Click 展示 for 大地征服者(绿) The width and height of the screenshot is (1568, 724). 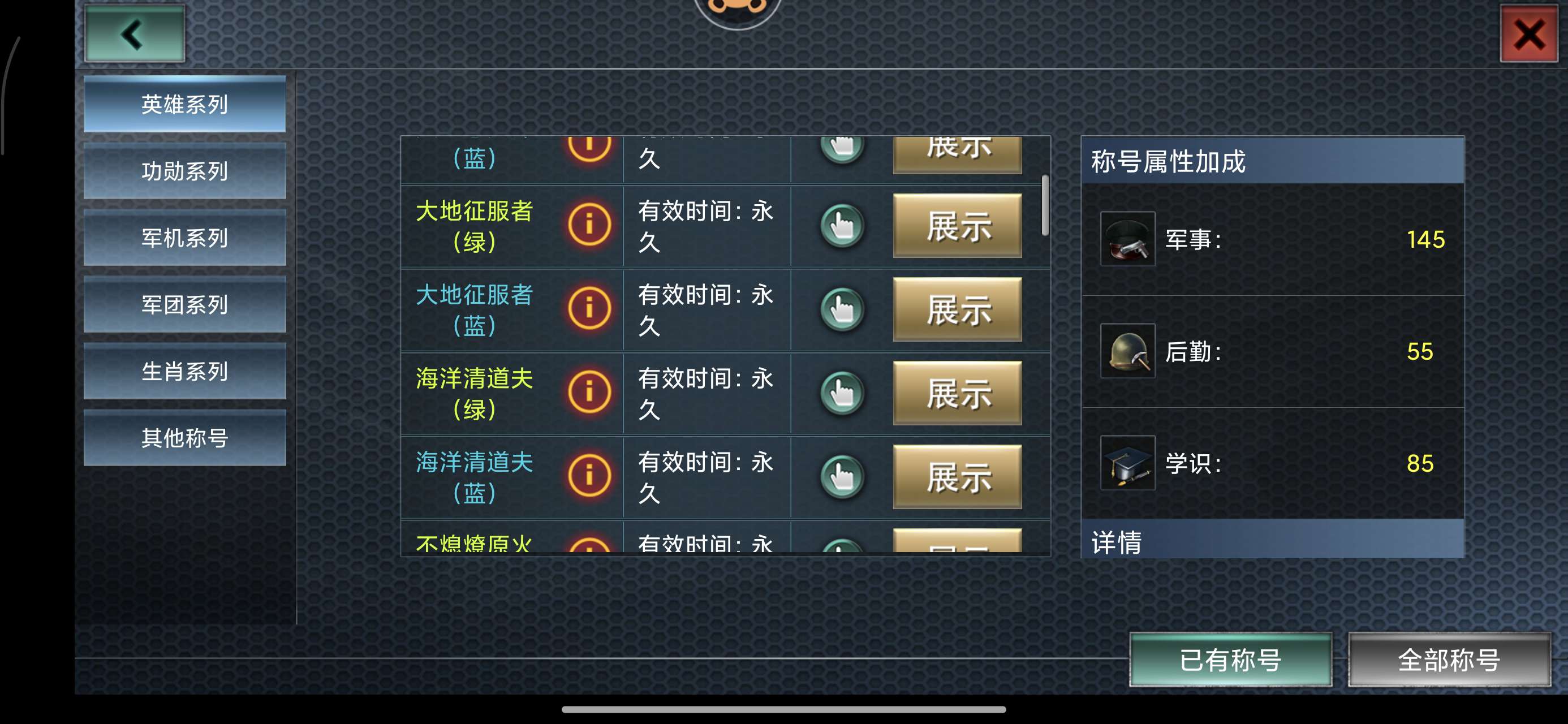click(x=958, y=226)
